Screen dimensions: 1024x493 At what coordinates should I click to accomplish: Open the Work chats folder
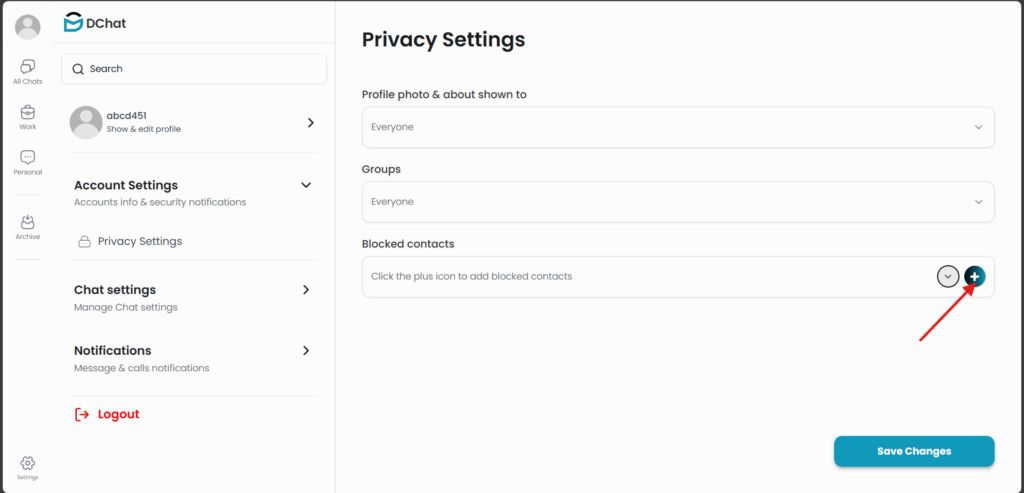click(28, 117)
